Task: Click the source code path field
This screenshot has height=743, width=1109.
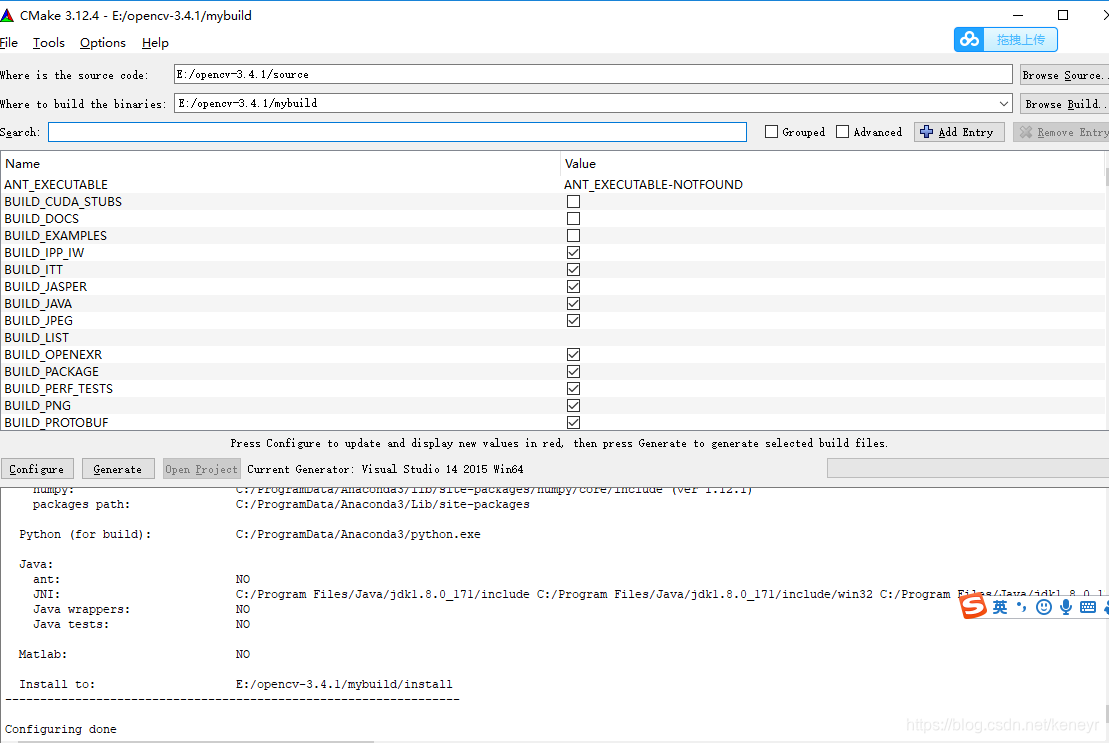Action: pos(593,74)
